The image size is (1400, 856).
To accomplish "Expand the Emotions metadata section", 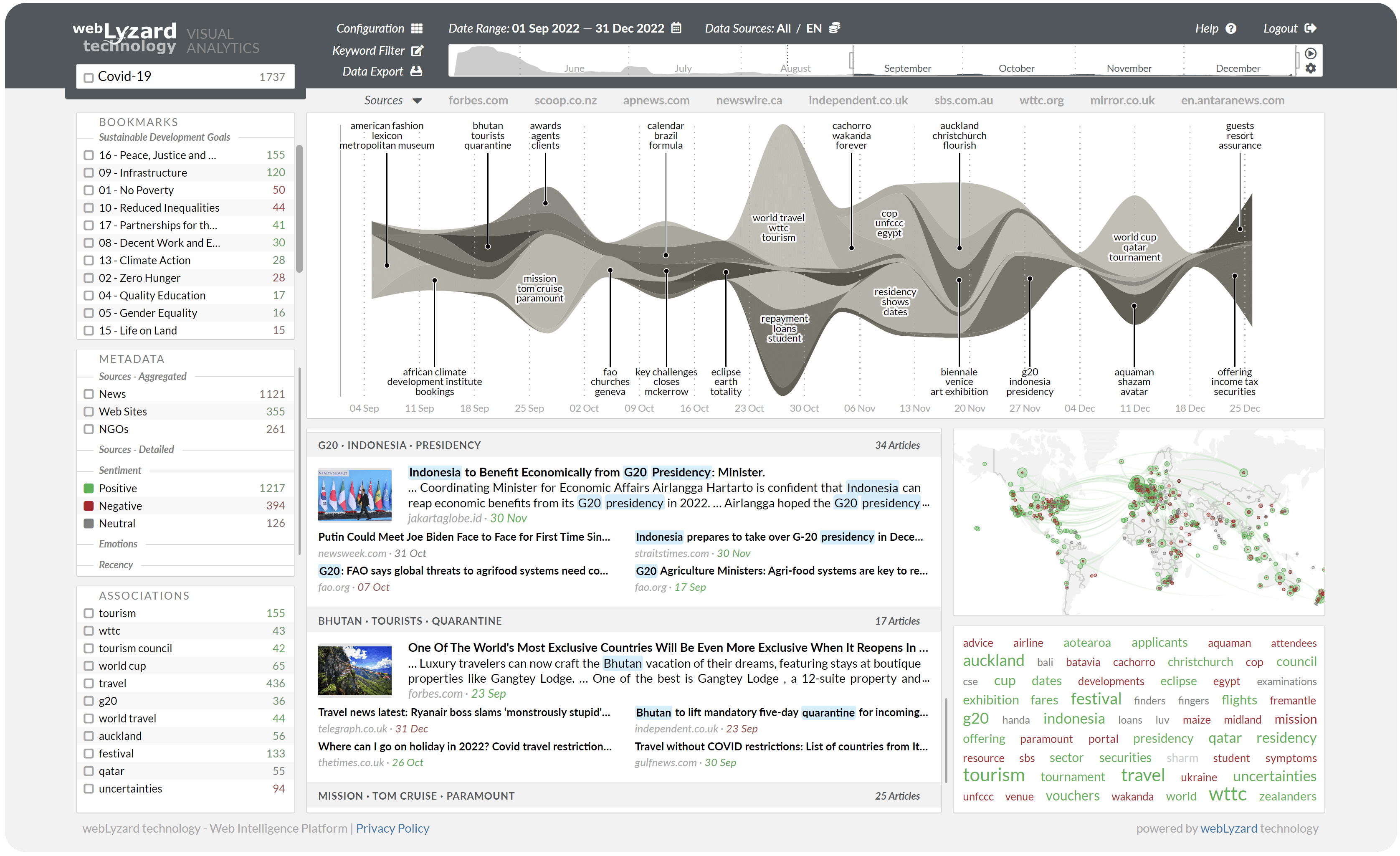I will (118, 543).
